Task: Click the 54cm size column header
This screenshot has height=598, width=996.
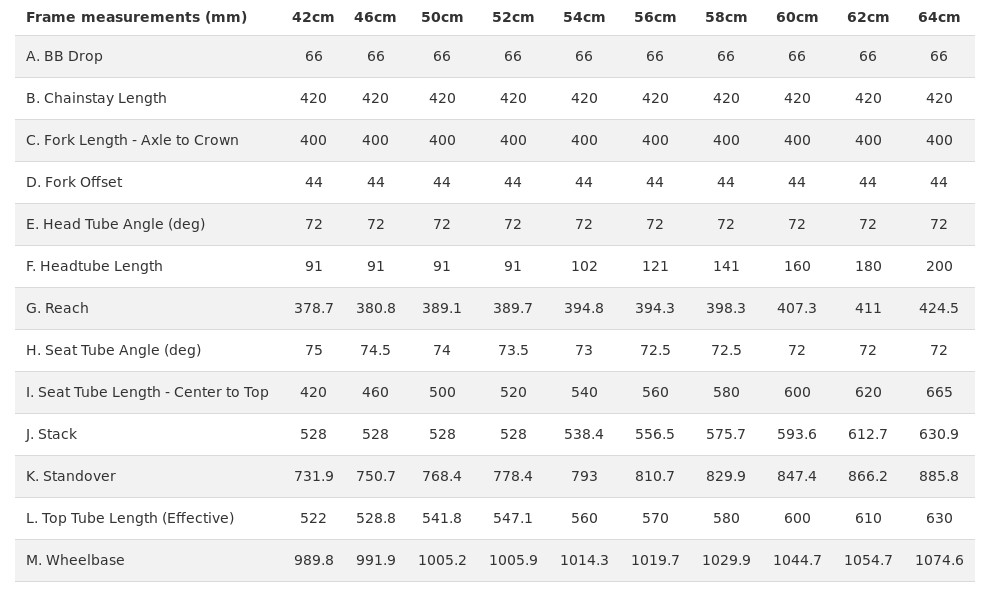Action: (x=584, y=17)
